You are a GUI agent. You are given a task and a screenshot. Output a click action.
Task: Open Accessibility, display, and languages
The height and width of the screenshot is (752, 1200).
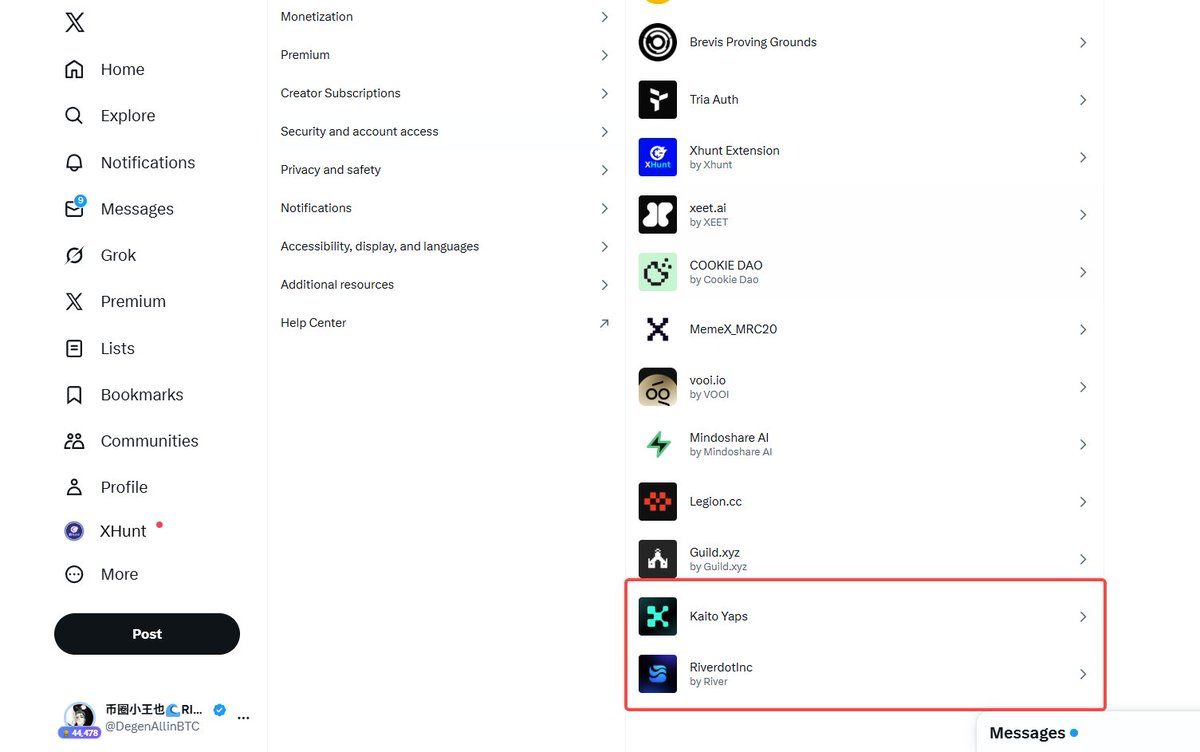[x=446, y=246]
